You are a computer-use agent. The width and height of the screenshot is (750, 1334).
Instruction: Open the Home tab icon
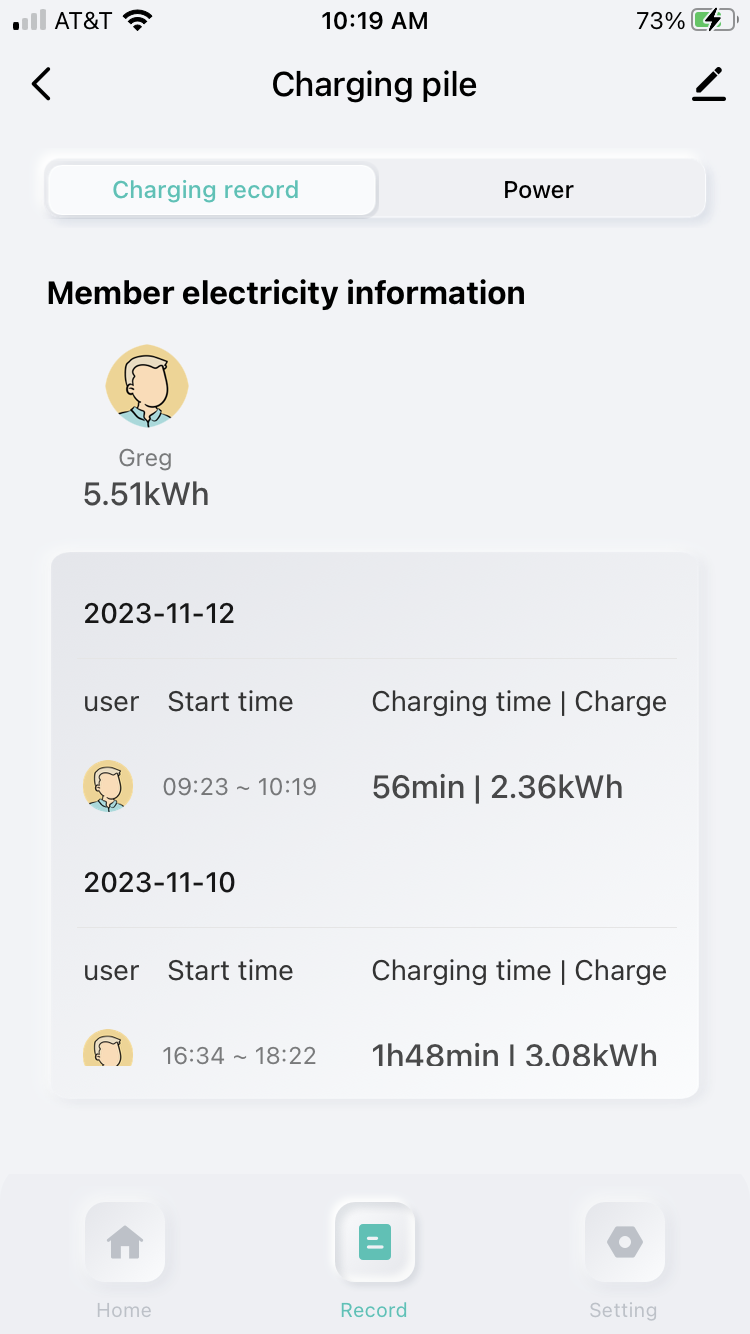click(x=125, y=1243)
